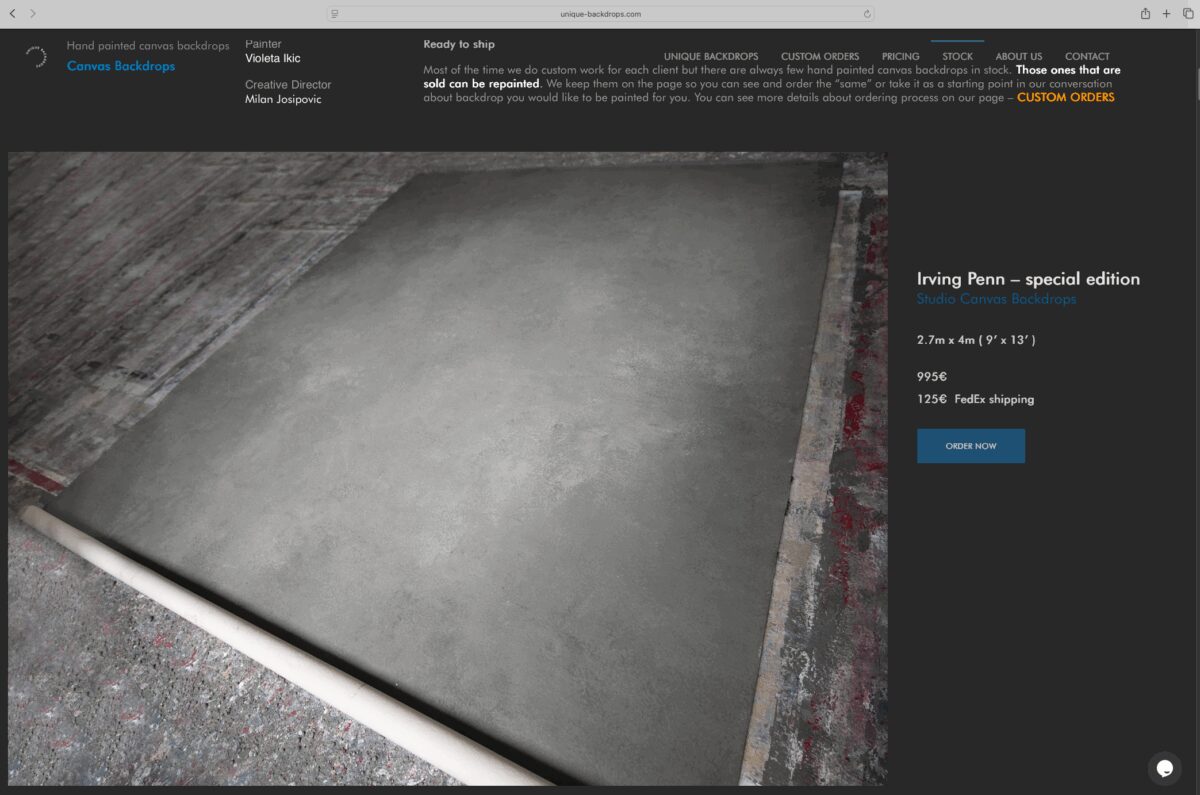Screen dimensions: 1200x795
Task: Go forward with the browser forward arrow
Action: (x=33, y=13)
